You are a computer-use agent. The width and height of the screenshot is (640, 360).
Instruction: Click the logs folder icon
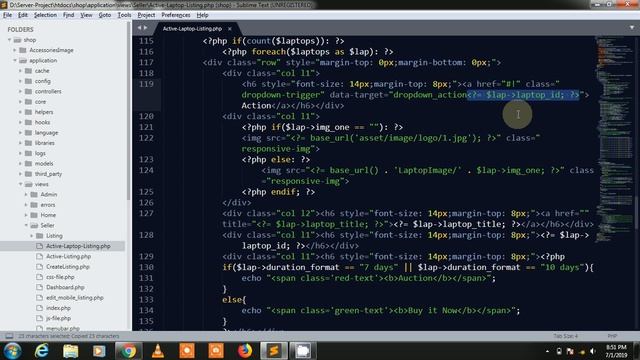click(x=28, y=153)
